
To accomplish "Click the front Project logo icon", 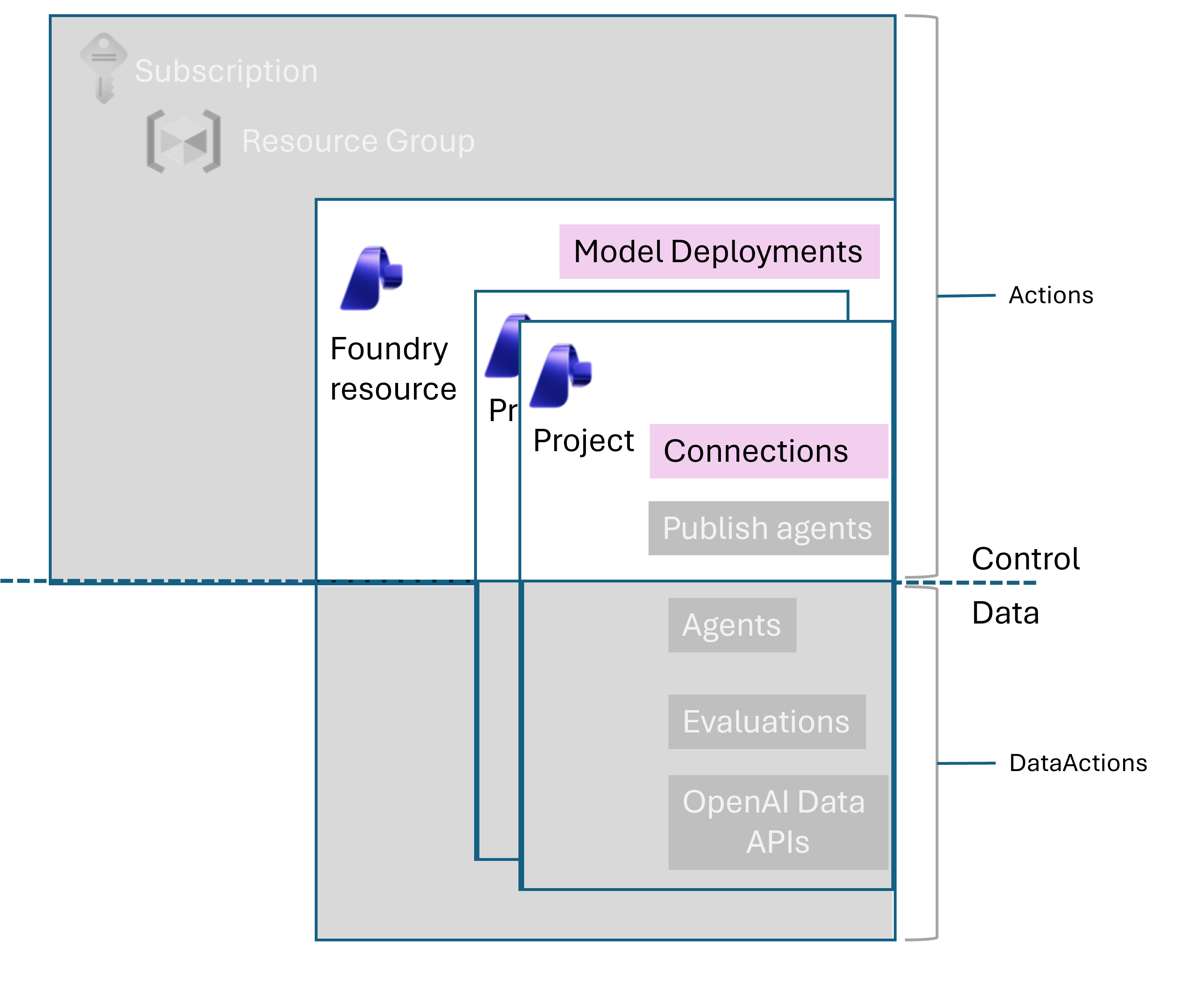I will click(x=561, y=376).
